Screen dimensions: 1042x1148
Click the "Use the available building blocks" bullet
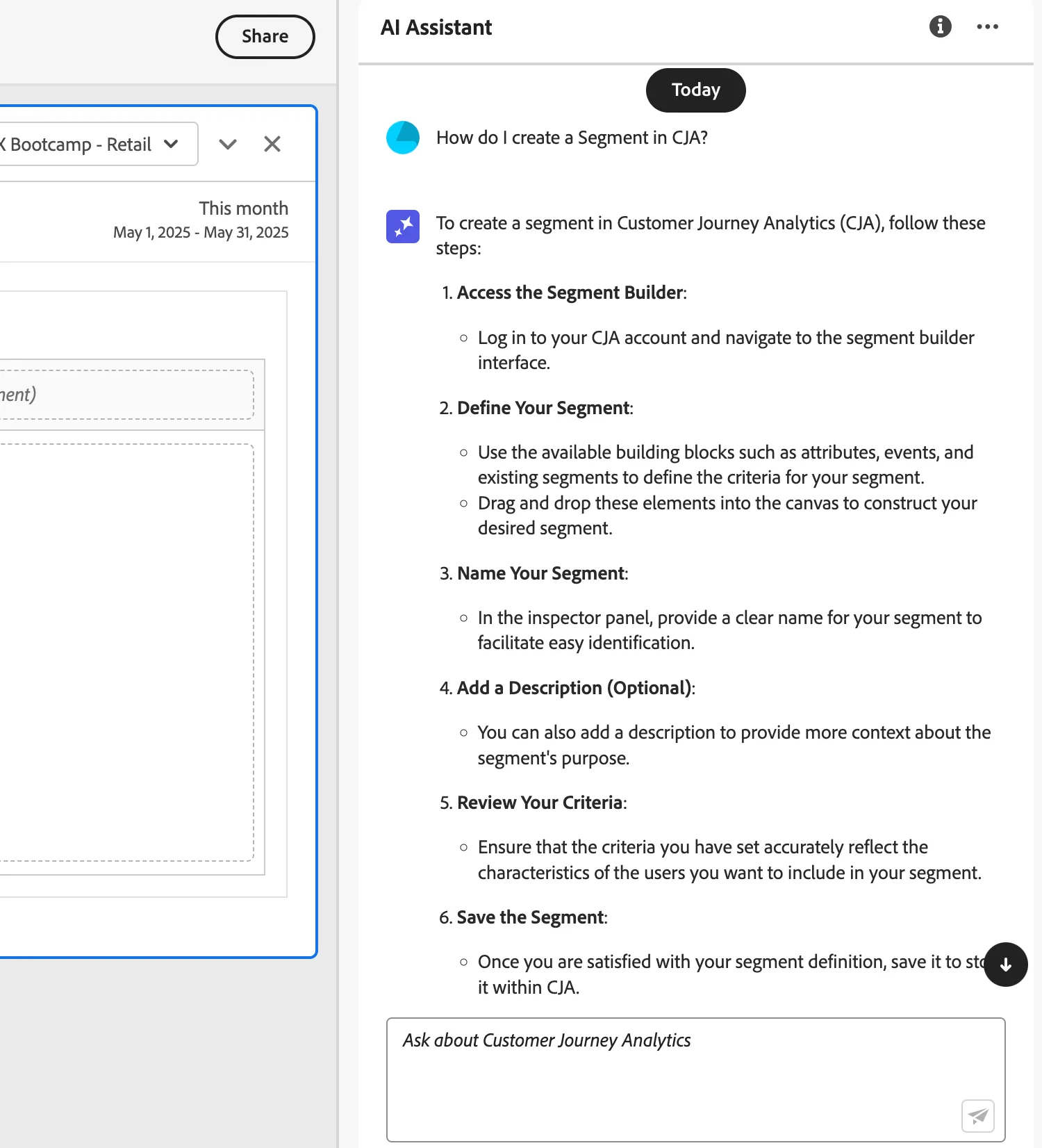coord(725,464)
